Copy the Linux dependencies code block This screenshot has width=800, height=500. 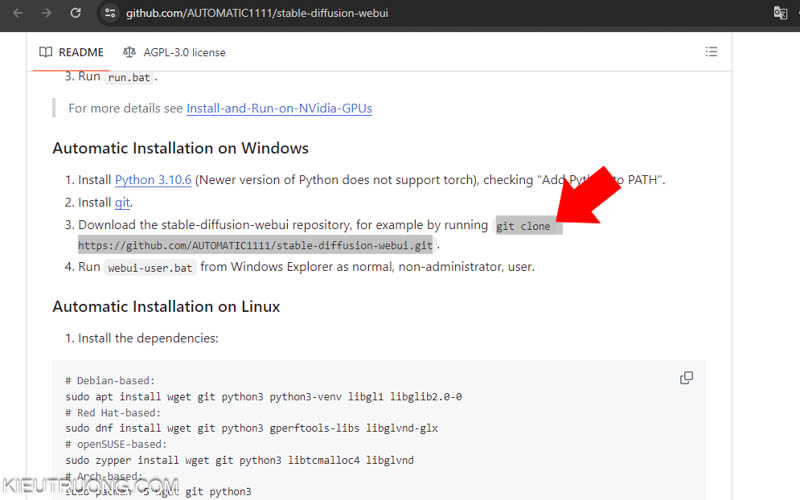point(686,378)
